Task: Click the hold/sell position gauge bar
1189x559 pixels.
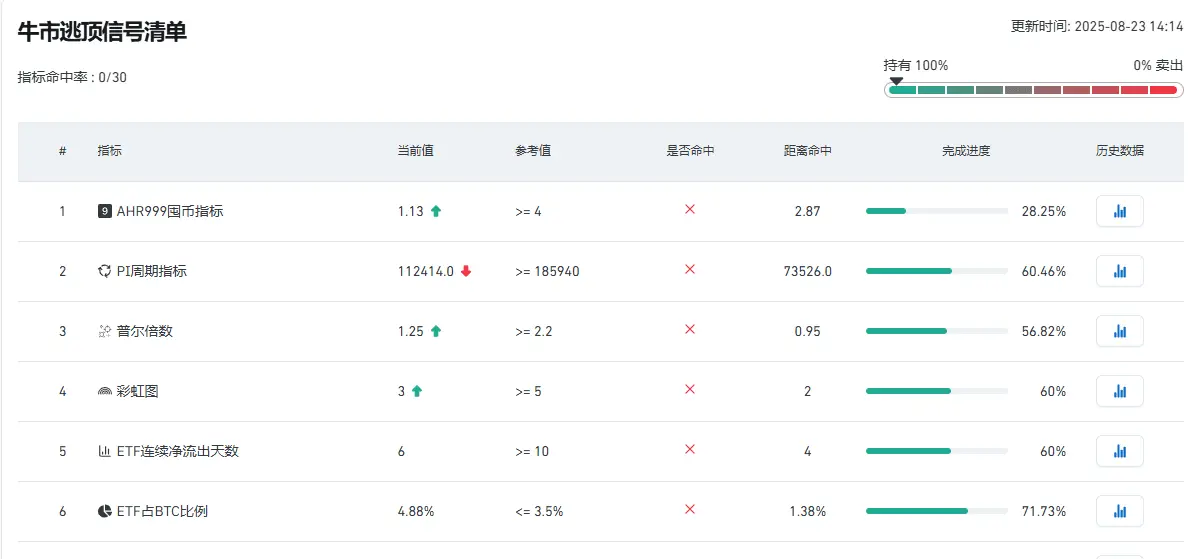Action: click(x=1033, y=90)
